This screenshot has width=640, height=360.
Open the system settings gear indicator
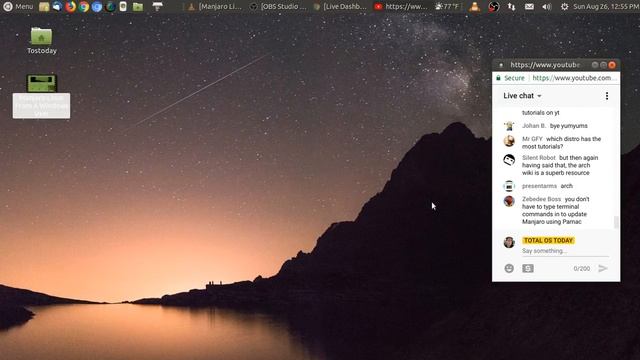tap(564, 7)
